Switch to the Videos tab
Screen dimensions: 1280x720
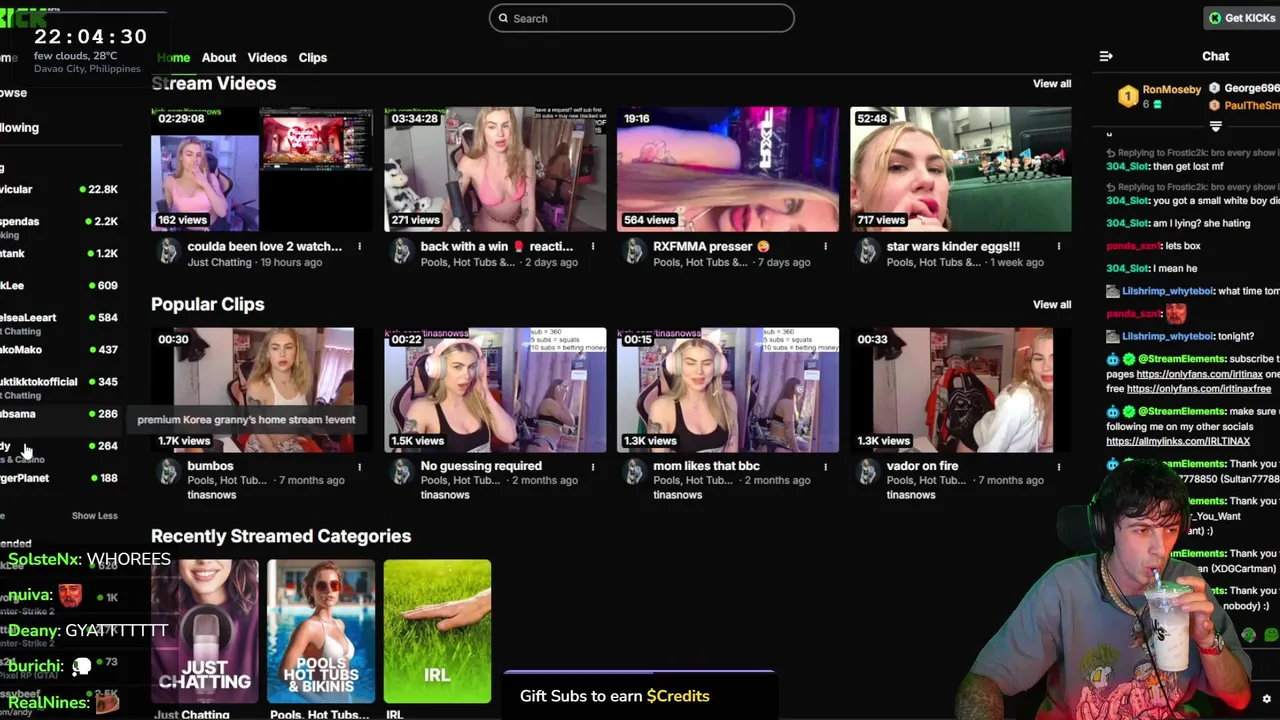point(267,58)
